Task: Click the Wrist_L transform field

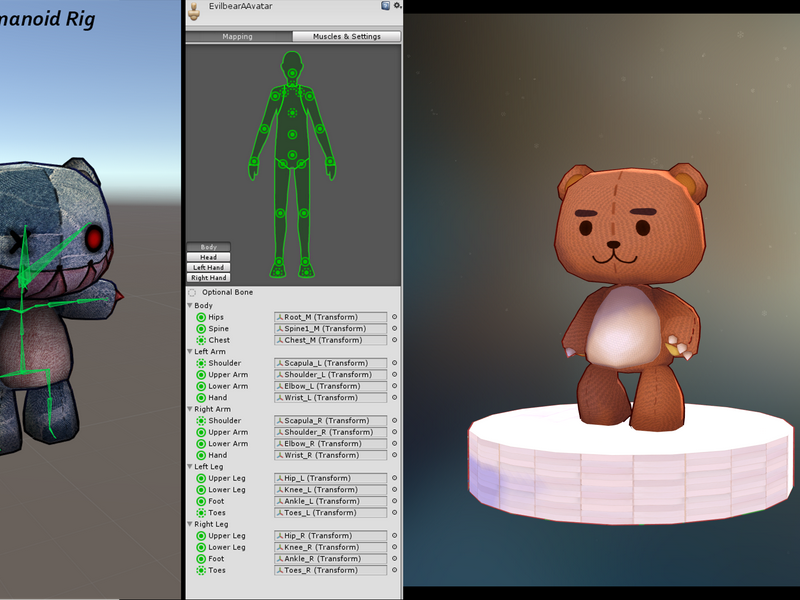Action: 331,398
